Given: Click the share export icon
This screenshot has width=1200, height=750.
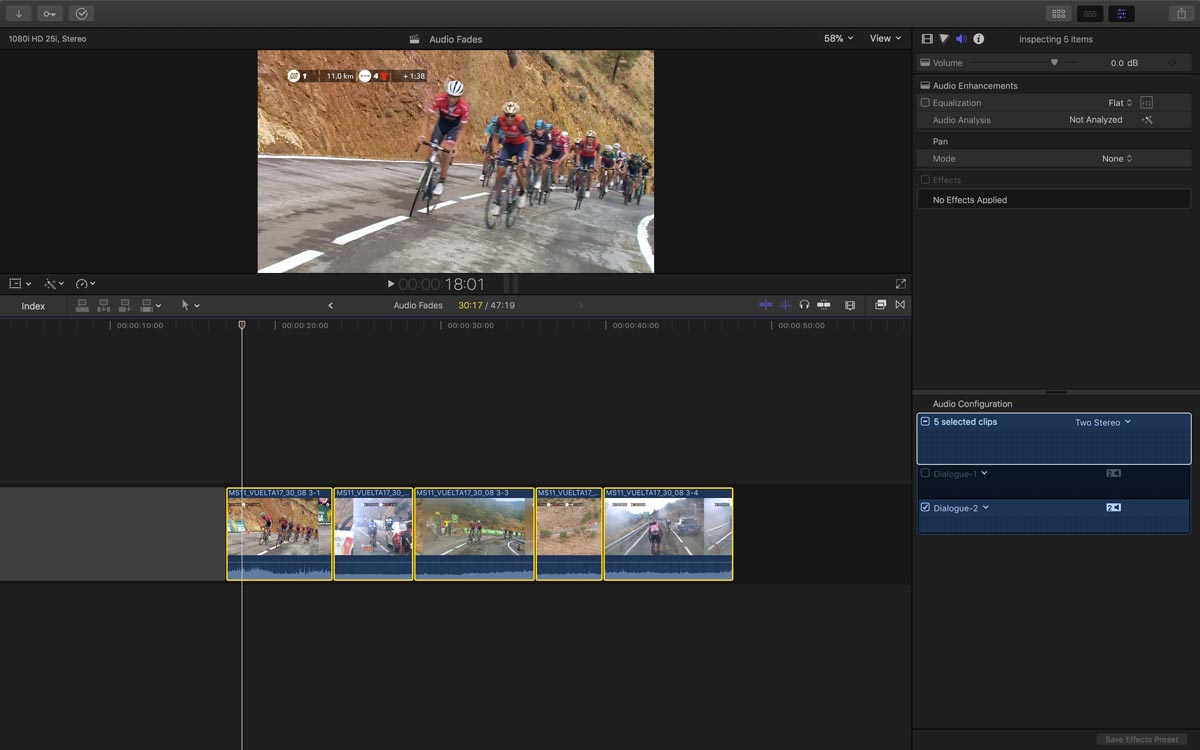Looking at the screenshot, I should [x=1181, y=14].
